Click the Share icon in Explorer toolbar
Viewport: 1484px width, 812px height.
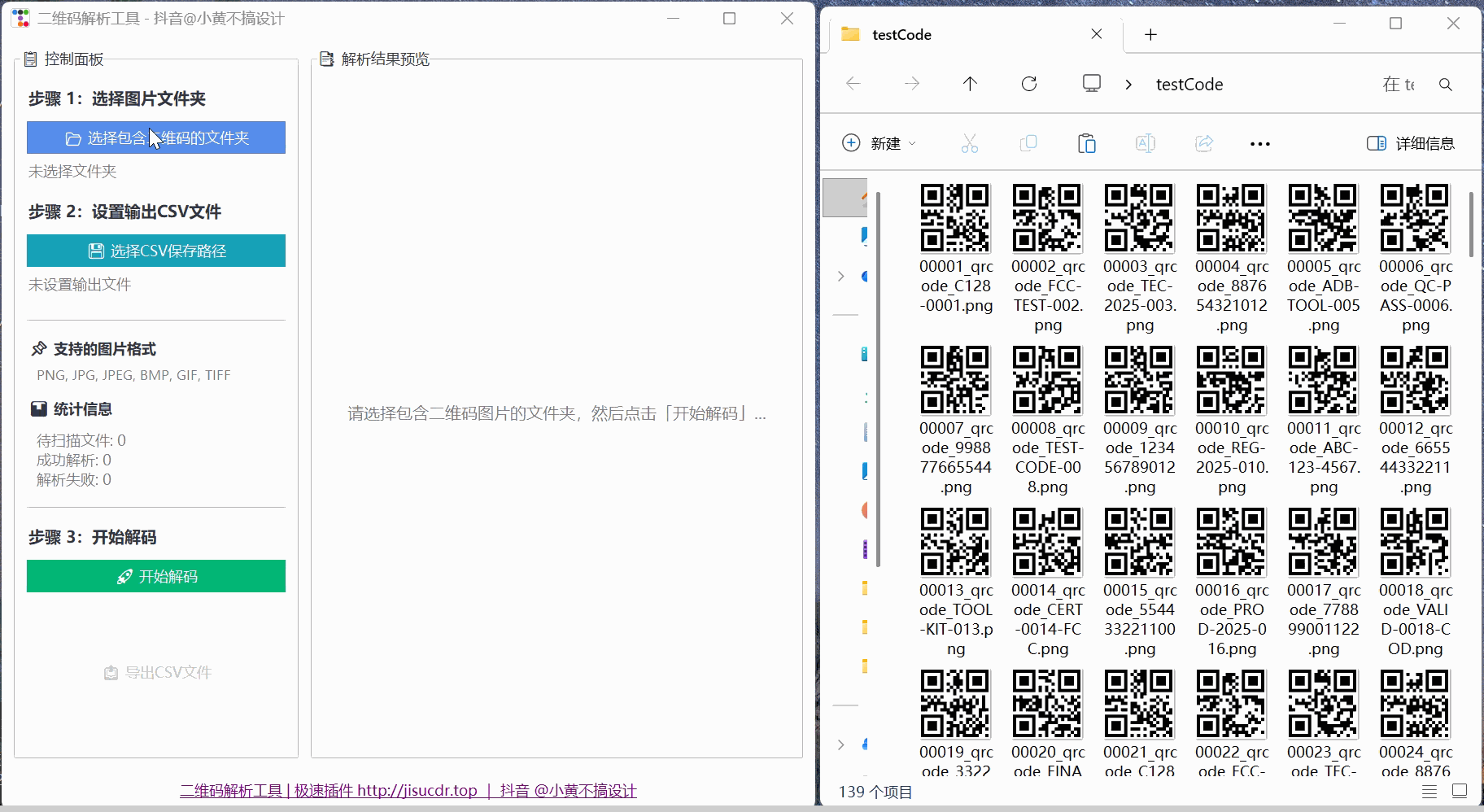click(x=1204, y=142)
